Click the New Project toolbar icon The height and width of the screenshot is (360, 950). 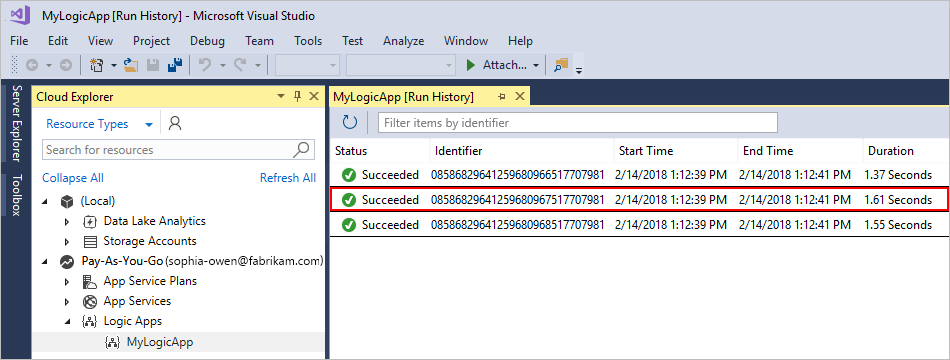point(96,65)
